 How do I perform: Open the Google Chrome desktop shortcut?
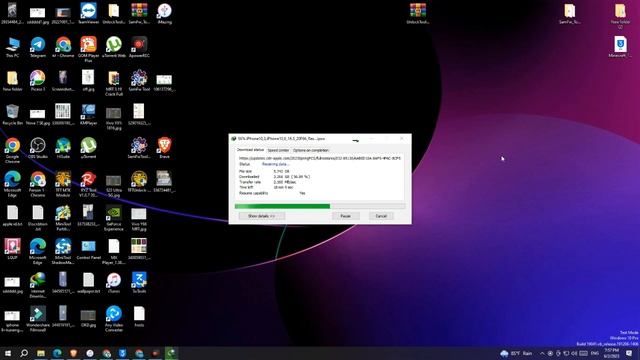(x=12, y=150)
